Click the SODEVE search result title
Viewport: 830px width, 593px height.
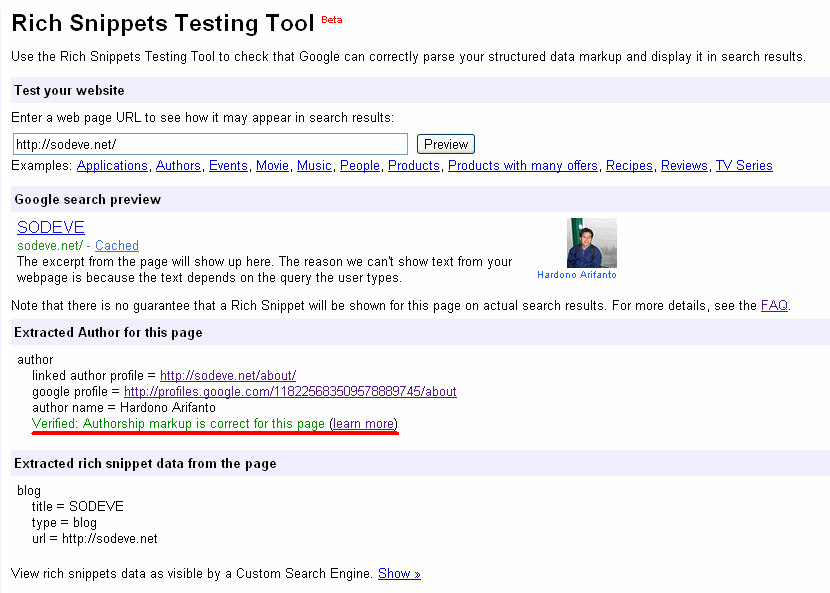point(51,227)
